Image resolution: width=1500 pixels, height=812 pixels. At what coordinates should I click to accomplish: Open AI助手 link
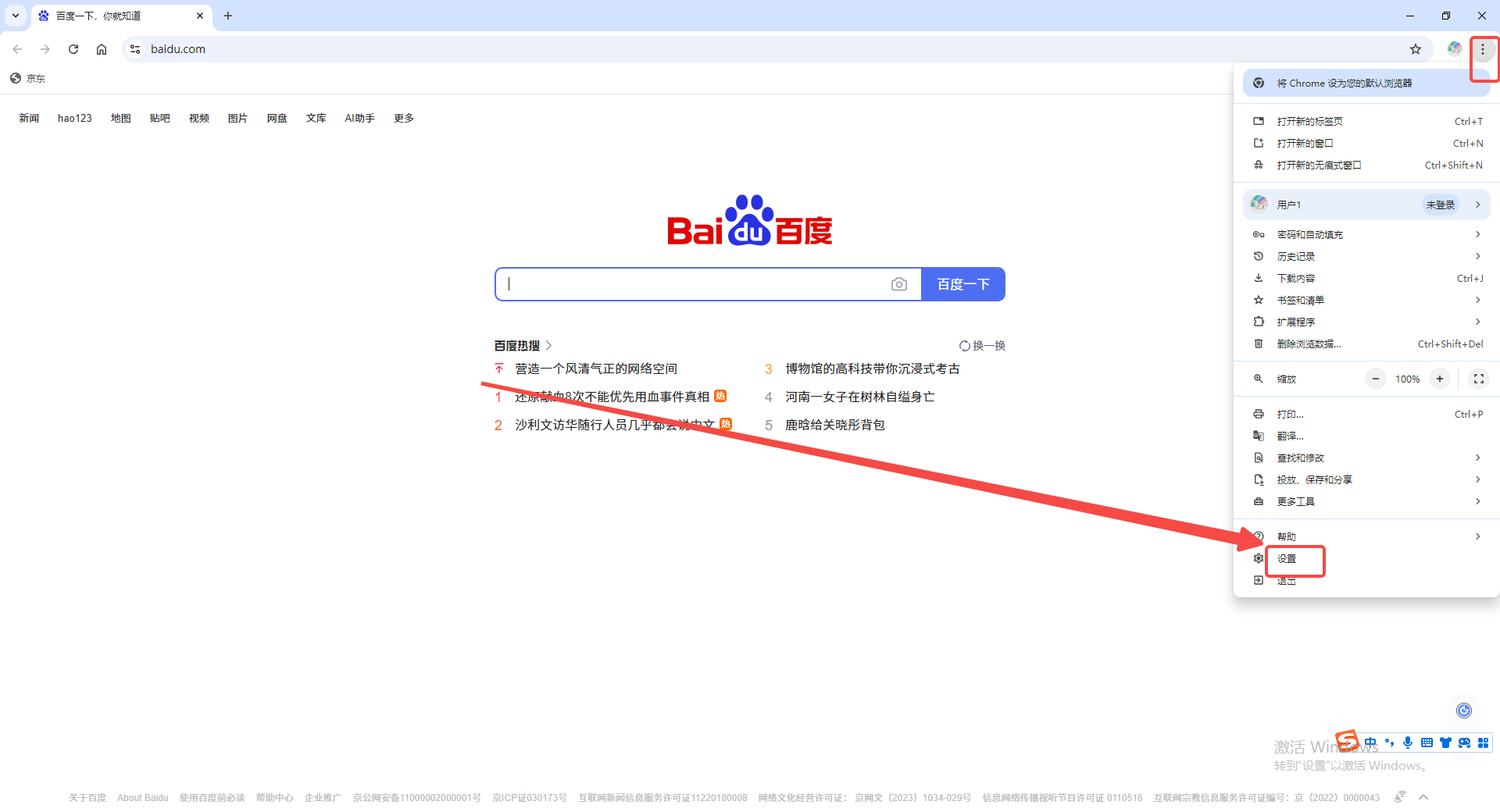coord(360,119)
